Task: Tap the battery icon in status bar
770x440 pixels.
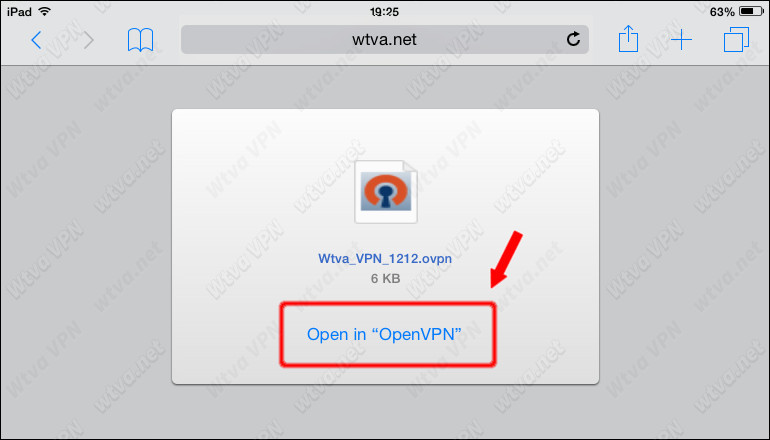Action: (751, 11)
